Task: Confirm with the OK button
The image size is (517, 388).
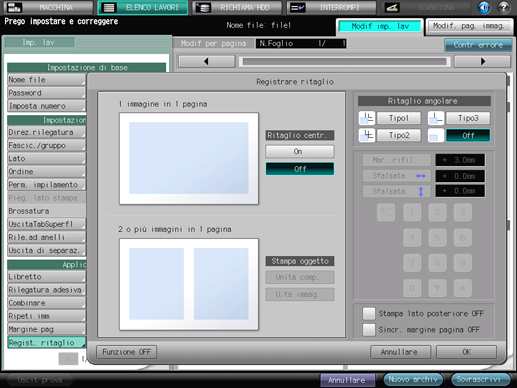Action: click(466, 352)
